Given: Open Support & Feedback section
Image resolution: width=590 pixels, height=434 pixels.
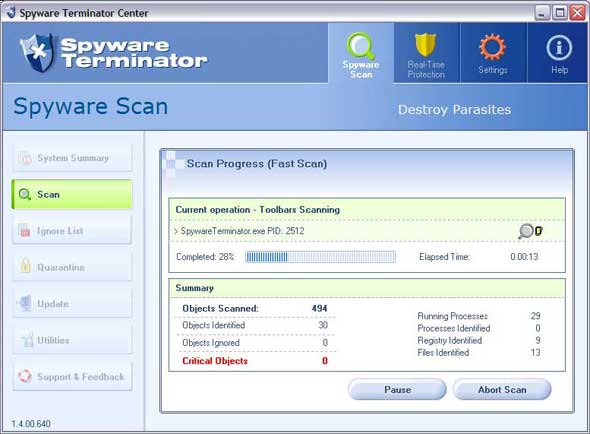Looking at the screenshot, I should [72, 376].
